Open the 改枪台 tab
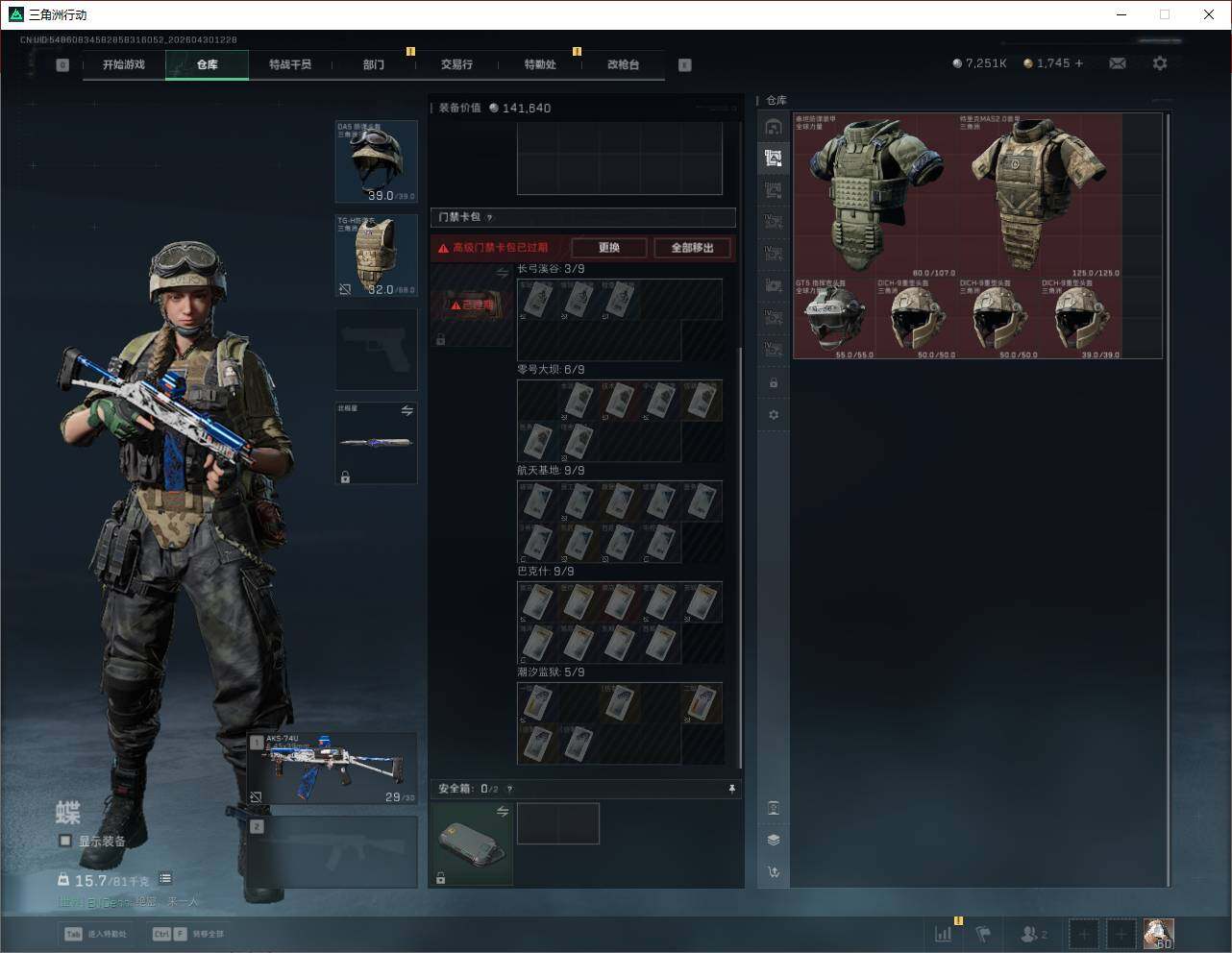The width and height of the screenshot is (1232, 953). point(623,64)
